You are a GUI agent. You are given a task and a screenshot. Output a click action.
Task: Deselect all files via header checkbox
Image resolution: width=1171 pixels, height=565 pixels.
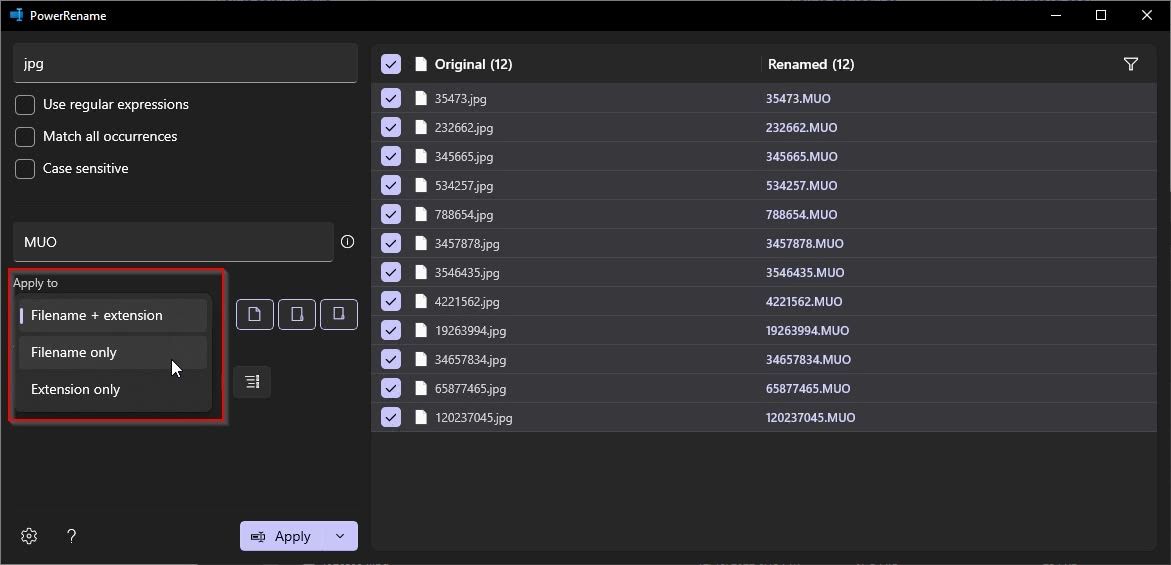[391, 64]
